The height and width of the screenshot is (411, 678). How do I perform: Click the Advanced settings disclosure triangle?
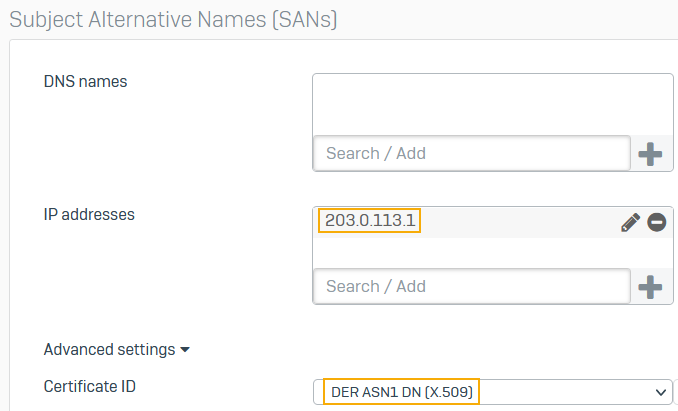coord(185,350)
